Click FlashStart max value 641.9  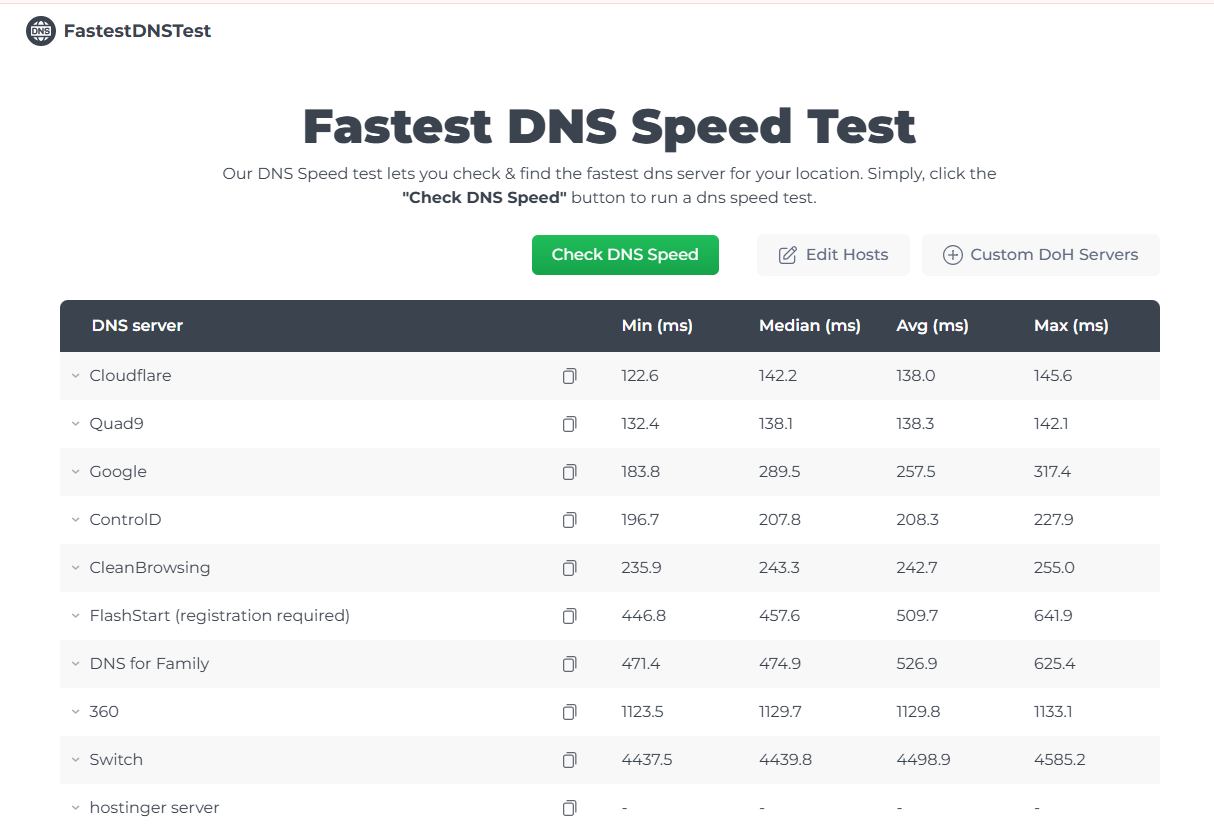(x=1053, y=616)
